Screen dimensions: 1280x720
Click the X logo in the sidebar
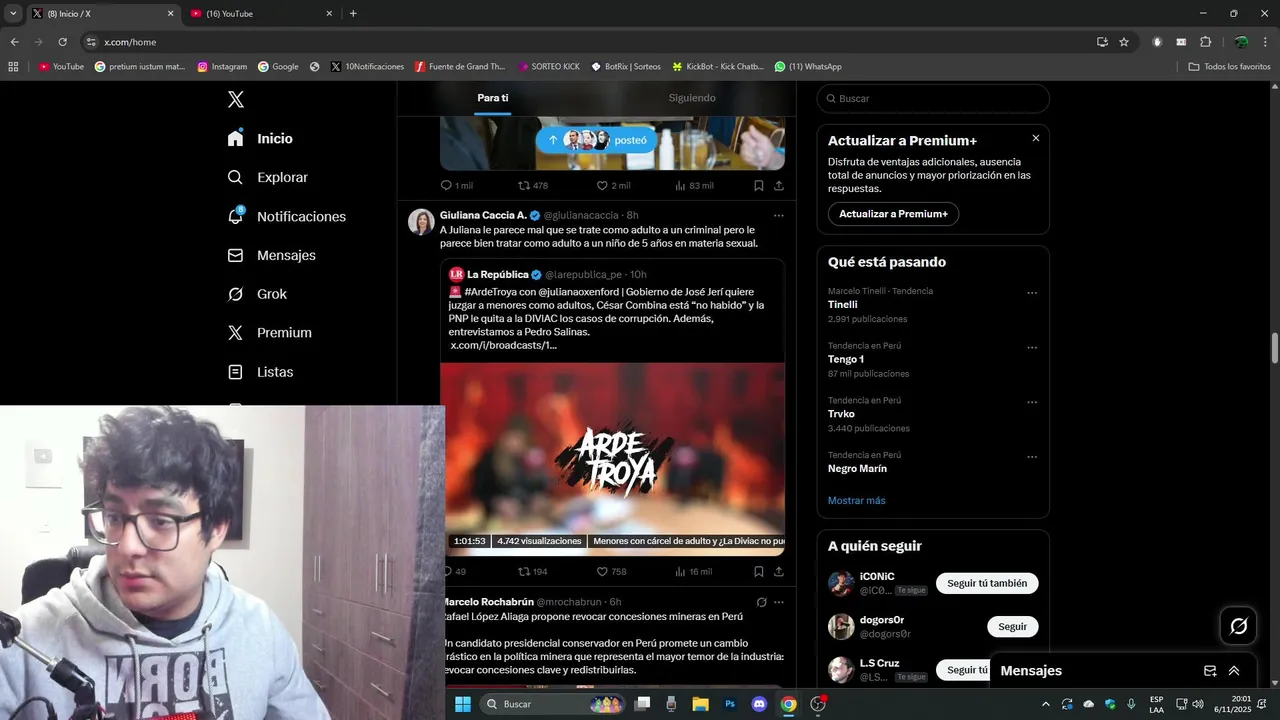point(236,99)
